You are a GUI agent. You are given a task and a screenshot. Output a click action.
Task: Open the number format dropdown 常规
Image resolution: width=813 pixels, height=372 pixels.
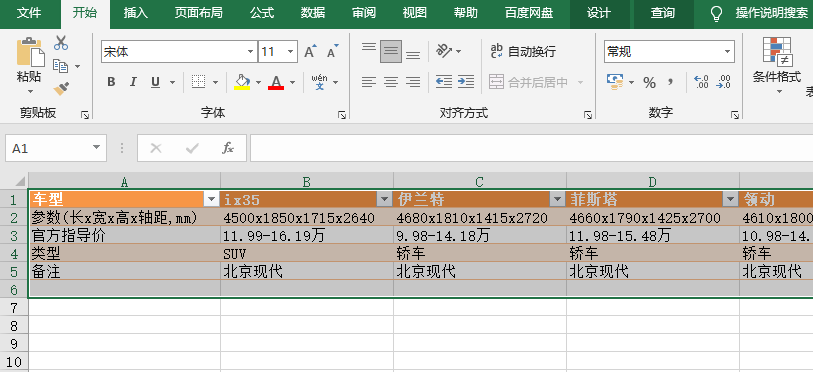[727, 52]
